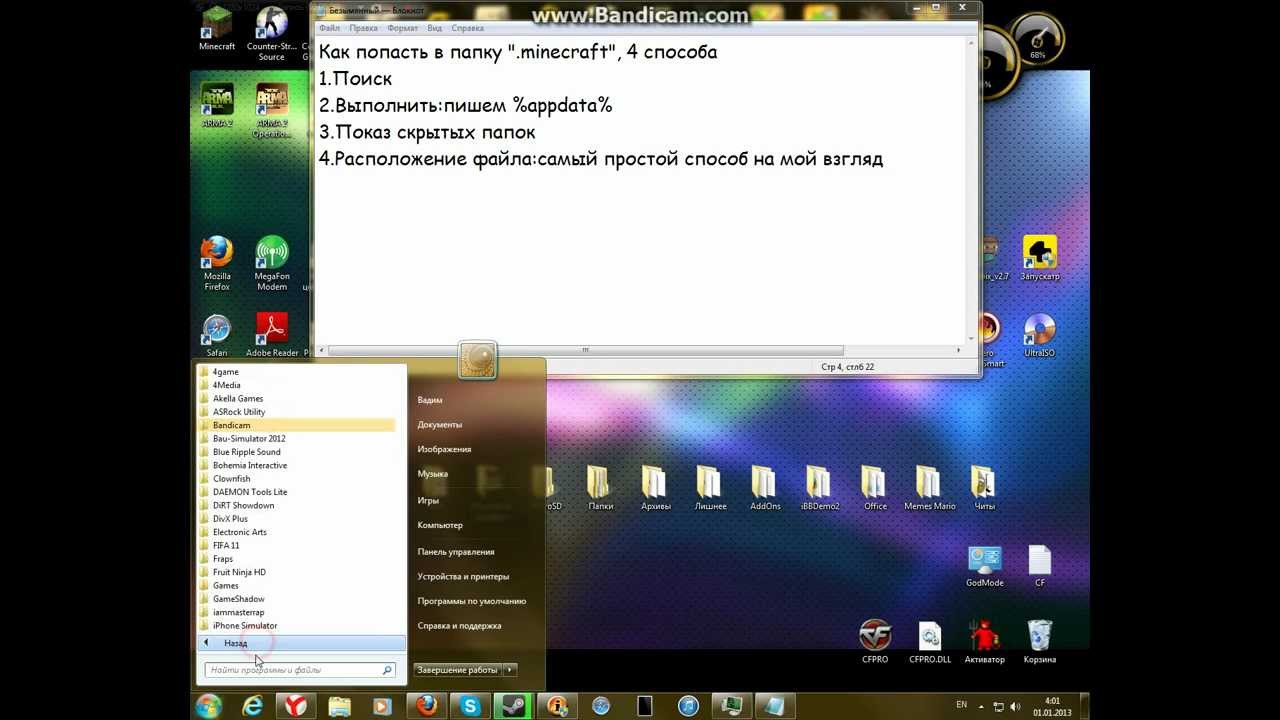Select the CFPRO.DLL file icon

click(x=930, y=642)
